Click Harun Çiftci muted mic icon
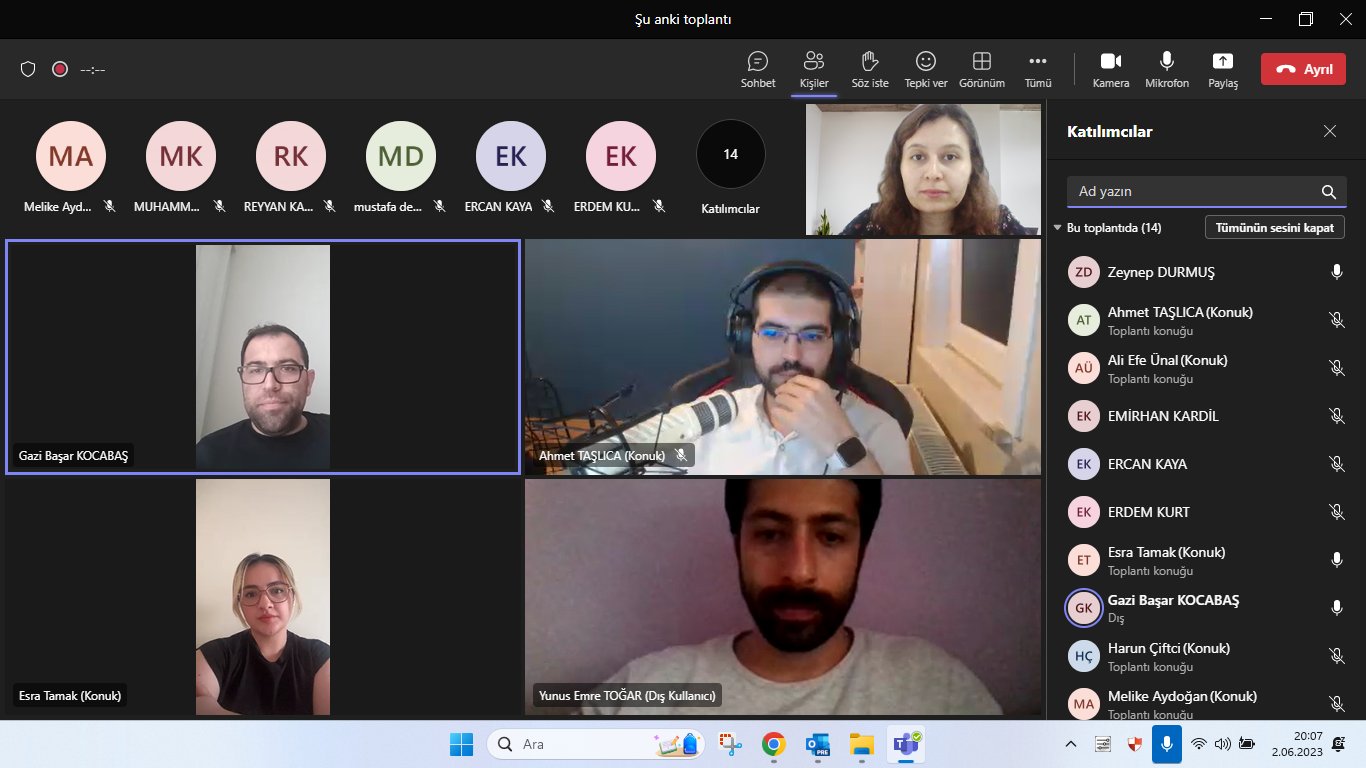1366x768 pixels. [x=1337, y=656]
